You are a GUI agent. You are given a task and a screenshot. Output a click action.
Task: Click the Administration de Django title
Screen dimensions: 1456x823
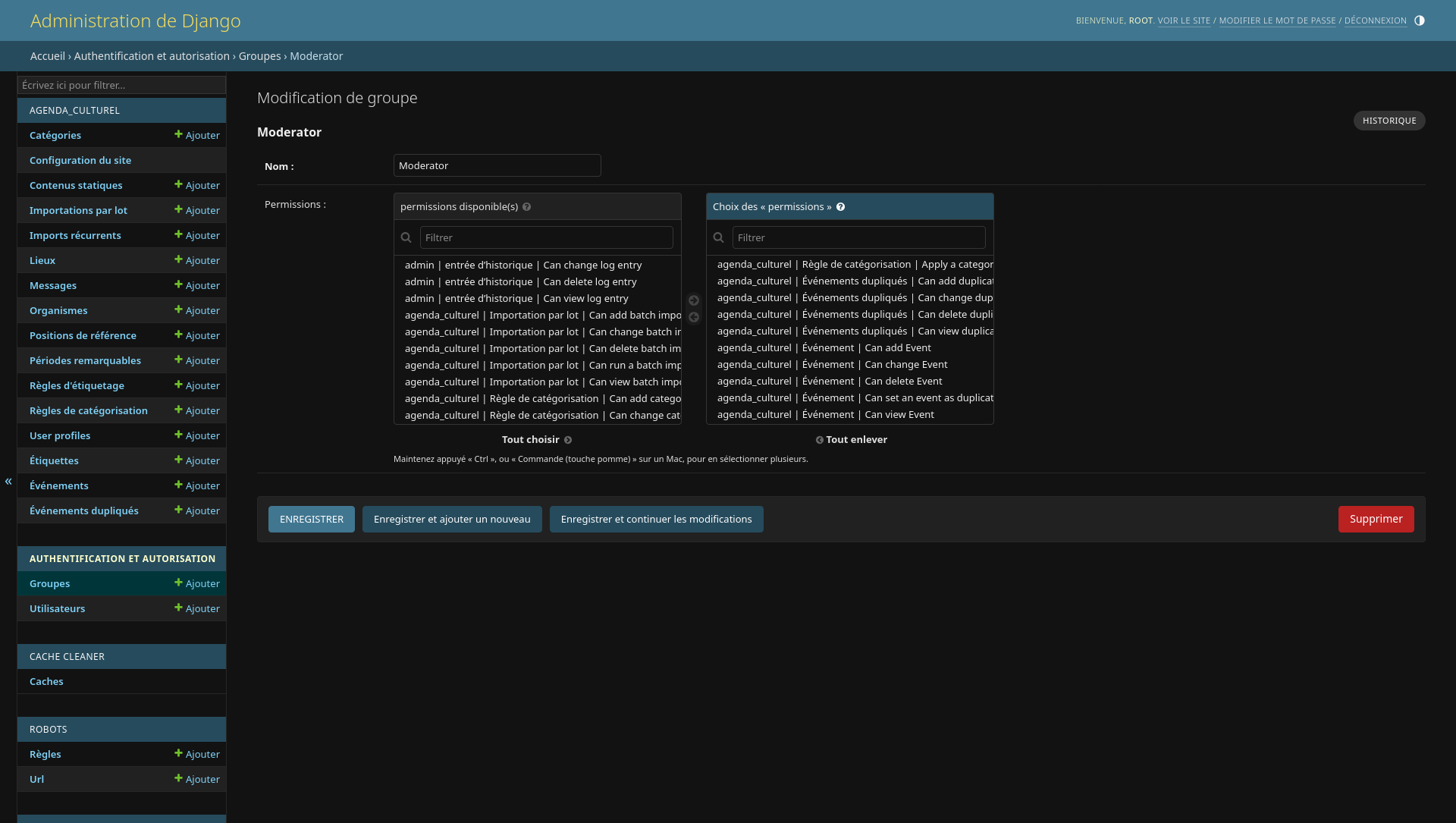tap(136, 20)
